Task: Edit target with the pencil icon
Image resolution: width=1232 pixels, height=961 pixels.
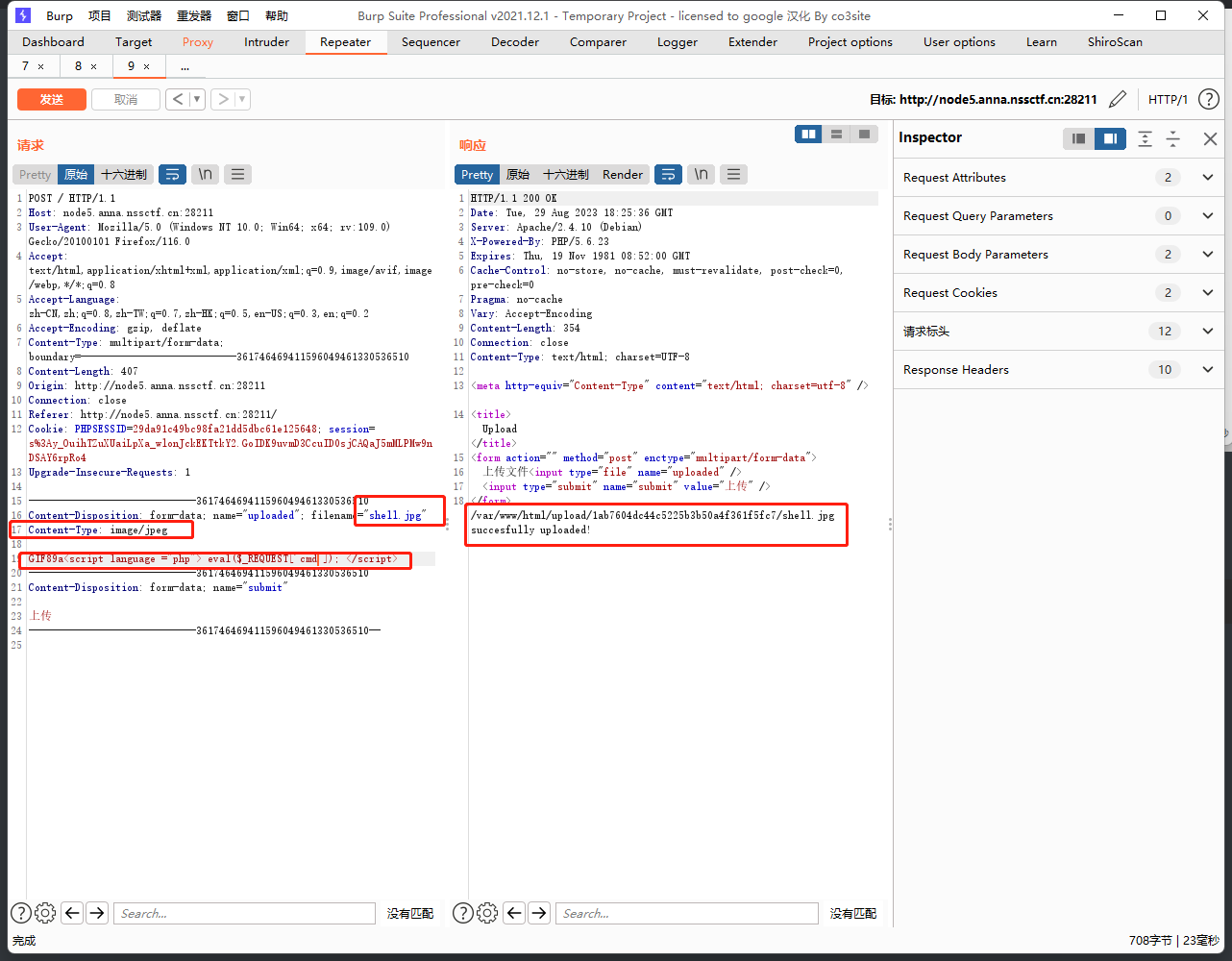Action: pyautogui.click(x=1118, y=99)
